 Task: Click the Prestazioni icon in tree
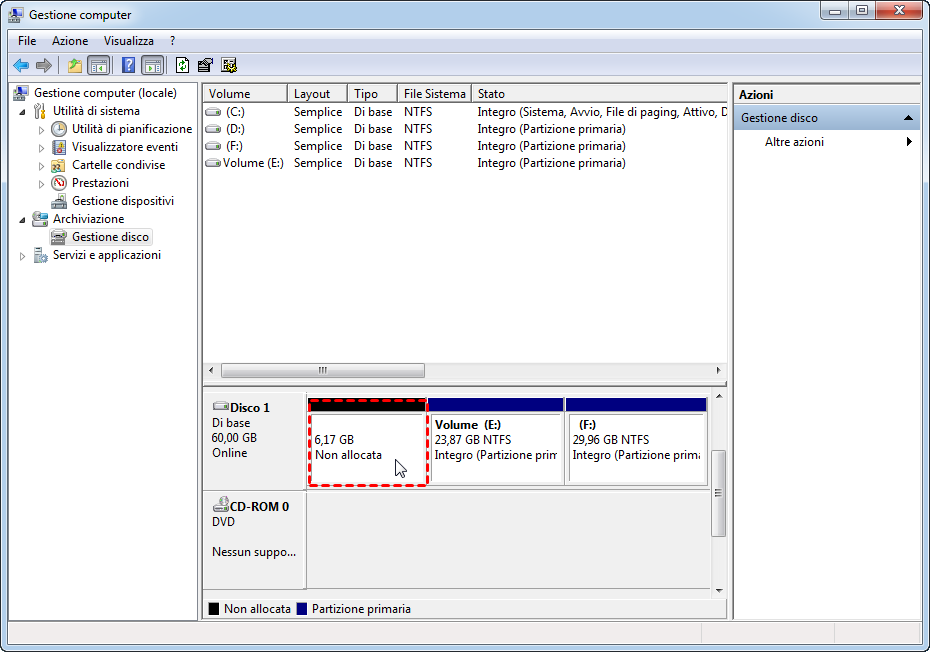tap(59, 183)
